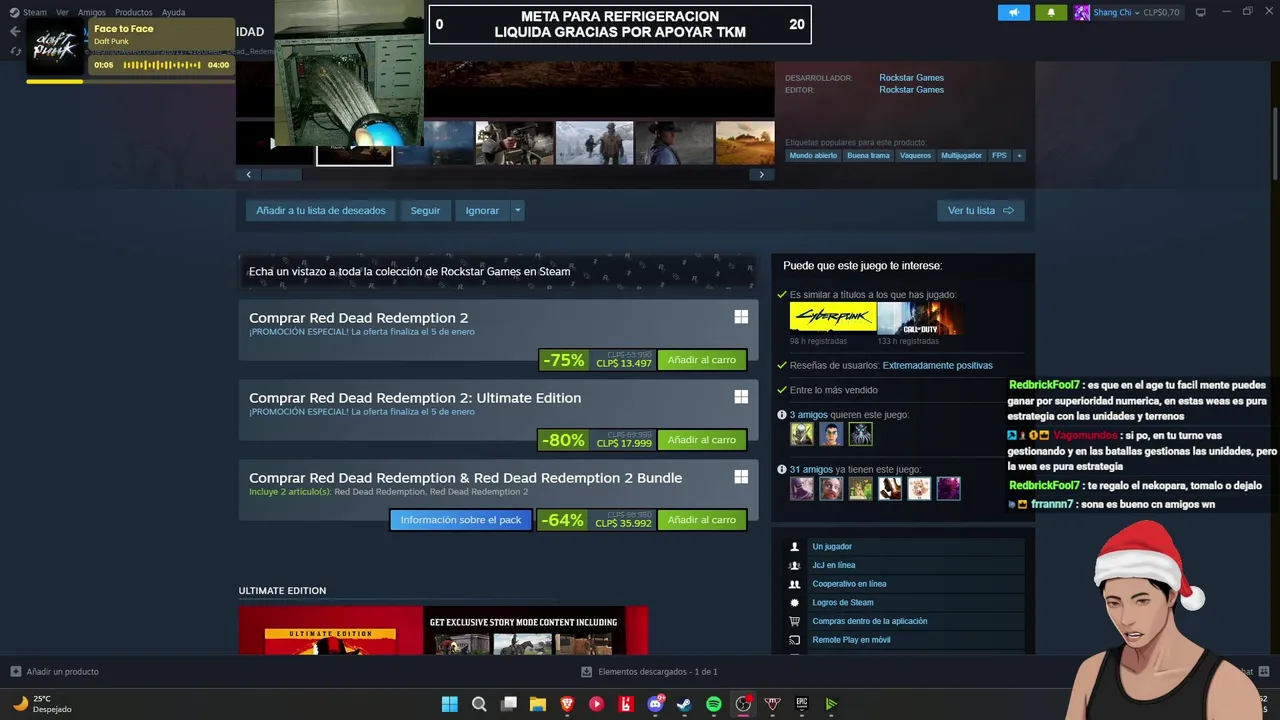Open the Productos menu
Viewport: 1280px width, 720px height.
[133, 12]
